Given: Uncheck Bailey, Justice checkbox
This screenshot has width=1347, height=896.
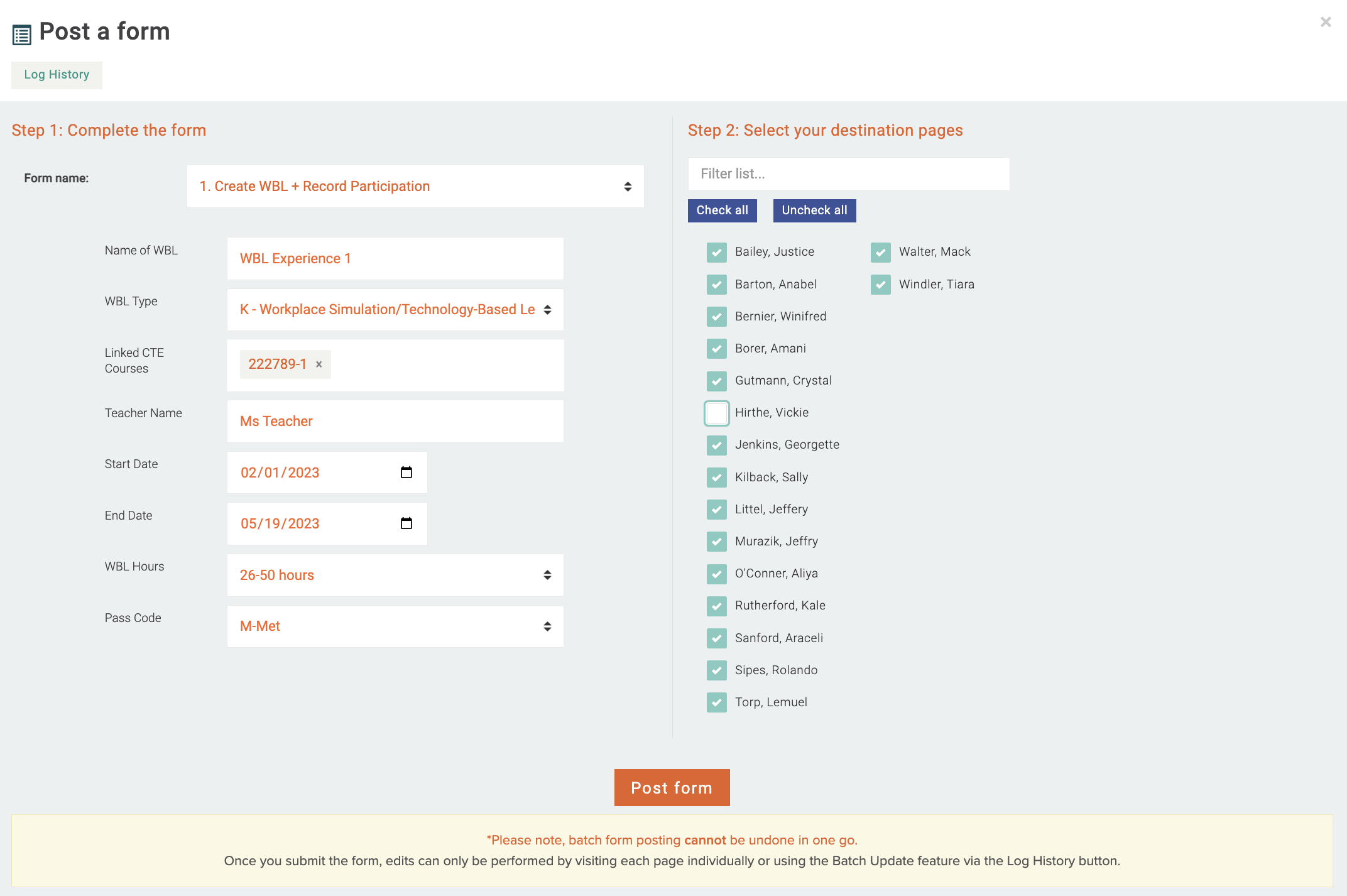Looking at the screenshot, I should (717, 252).
